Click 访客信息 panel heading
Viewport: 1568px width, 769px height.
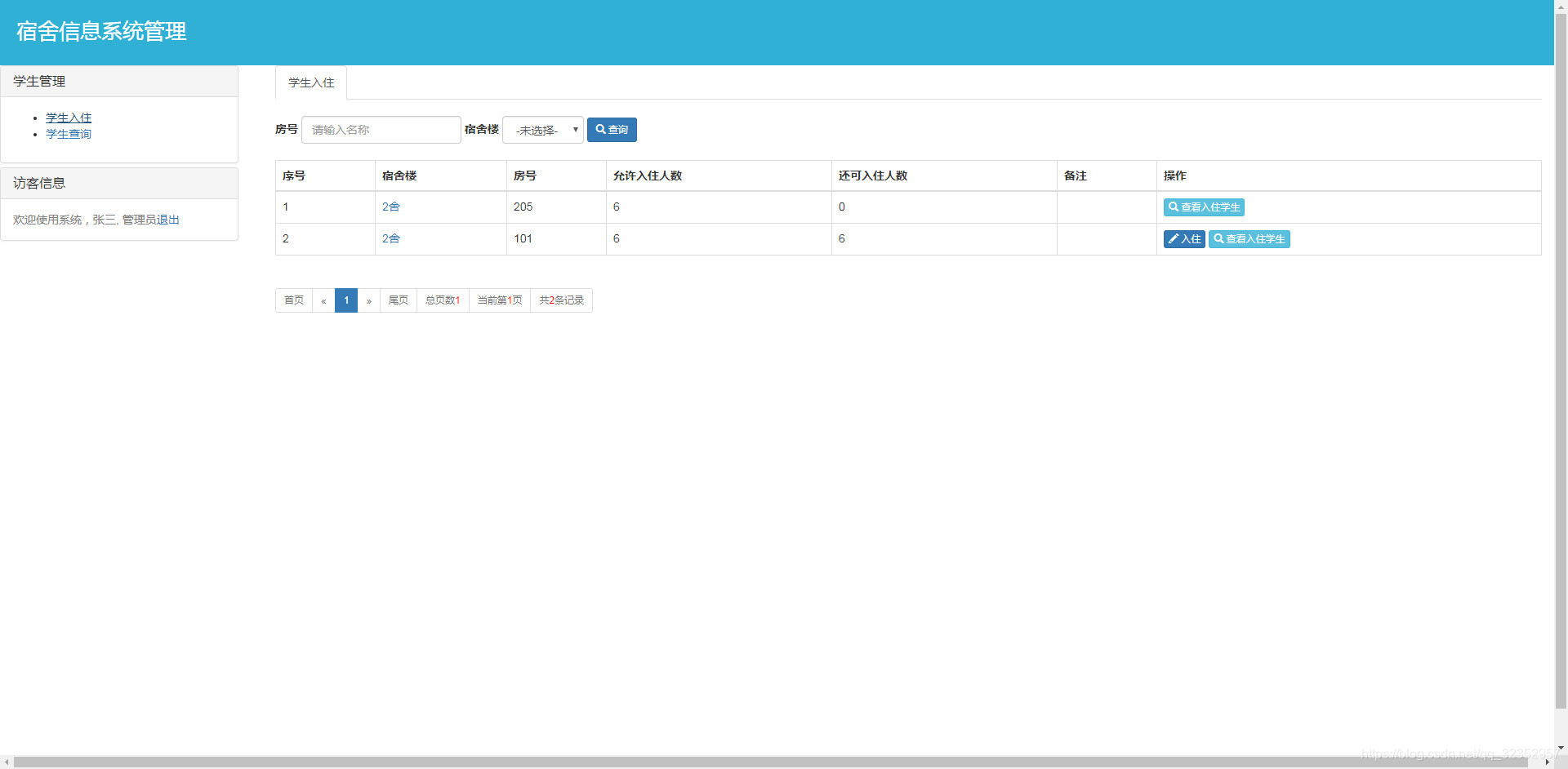point(119,184)
